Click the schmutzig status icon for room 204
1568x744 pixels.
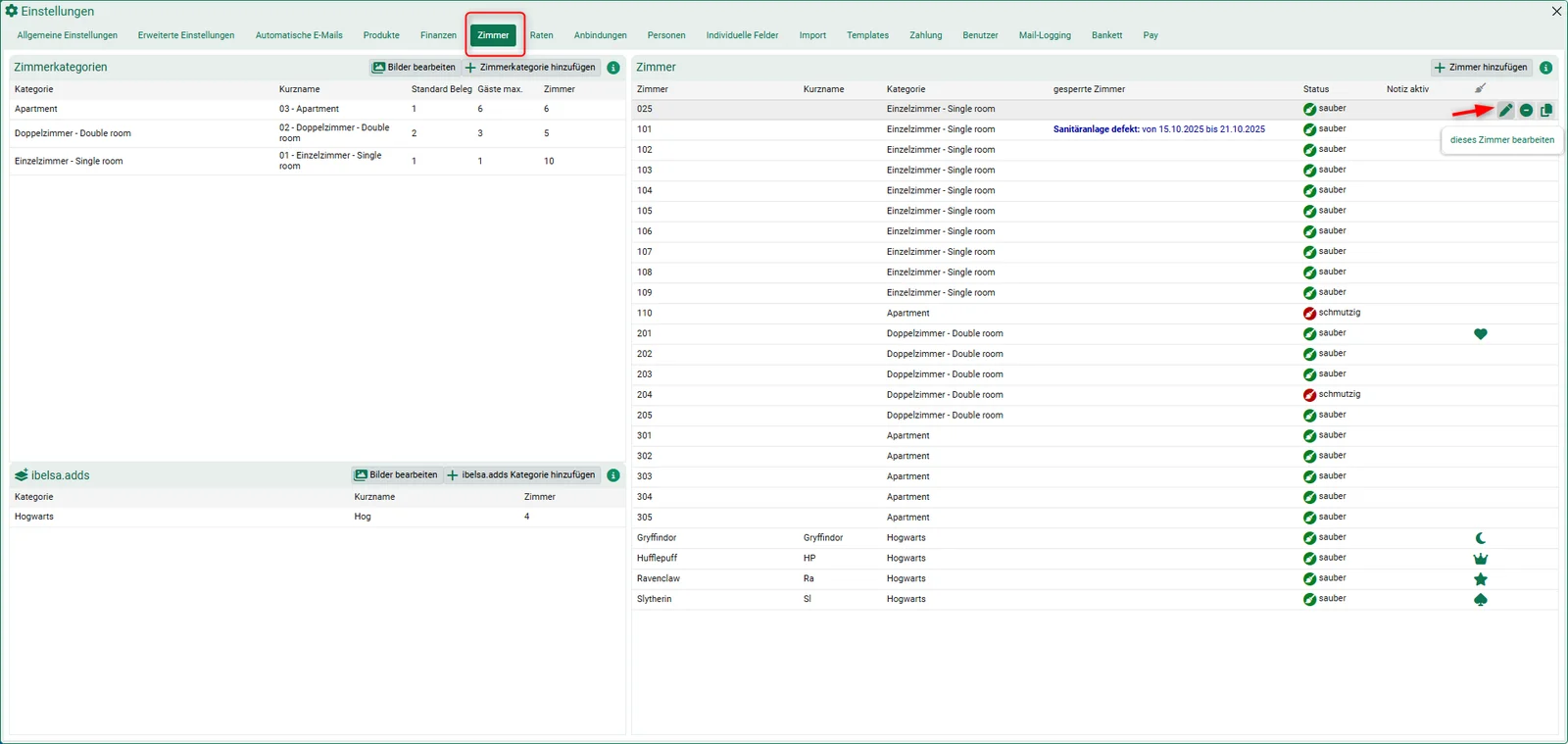(x=1309, y=395)
